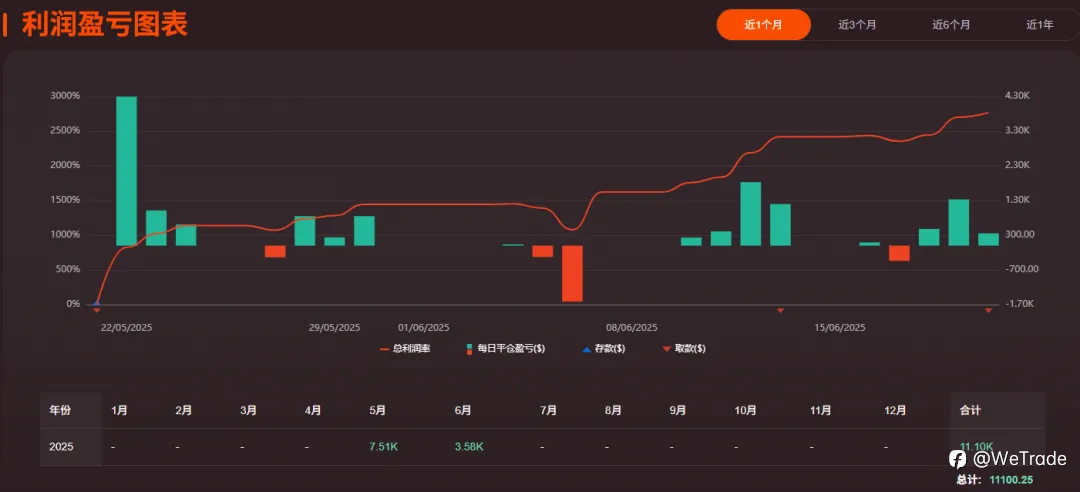Click the largest red loss bar
This screenshot has width=1080, height=492.
(572, 274)
